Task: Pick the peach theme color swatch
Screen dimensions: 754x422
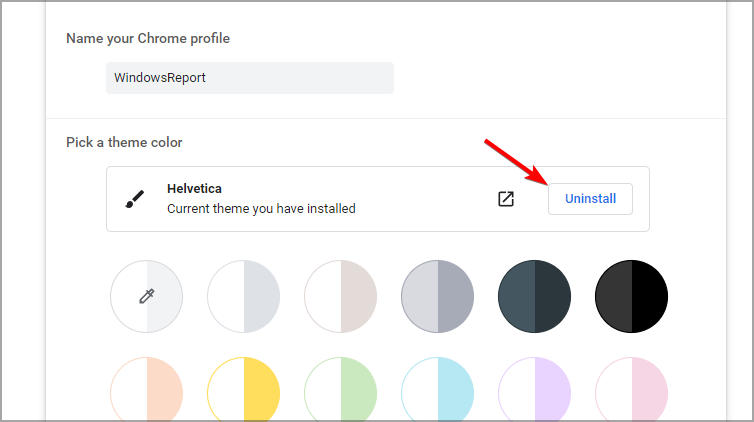Action: (147, 389)
